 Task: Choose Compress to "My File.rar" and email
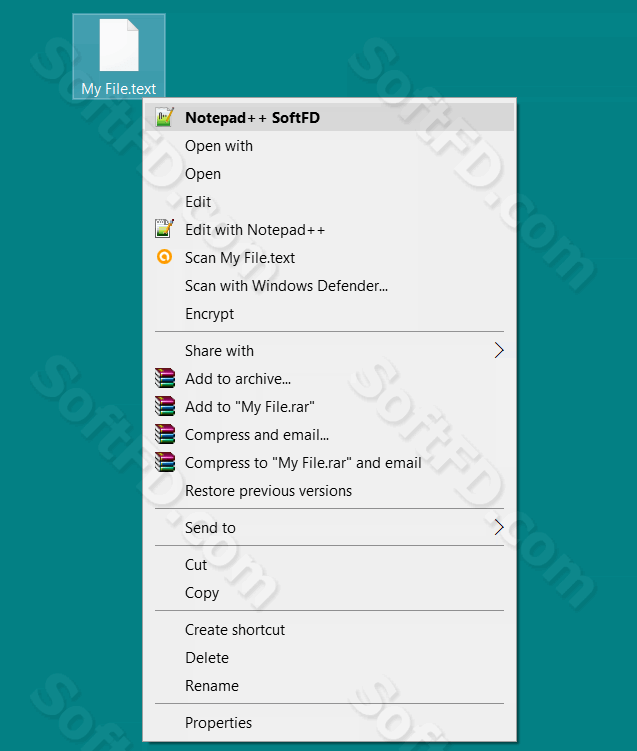point(330,463)
